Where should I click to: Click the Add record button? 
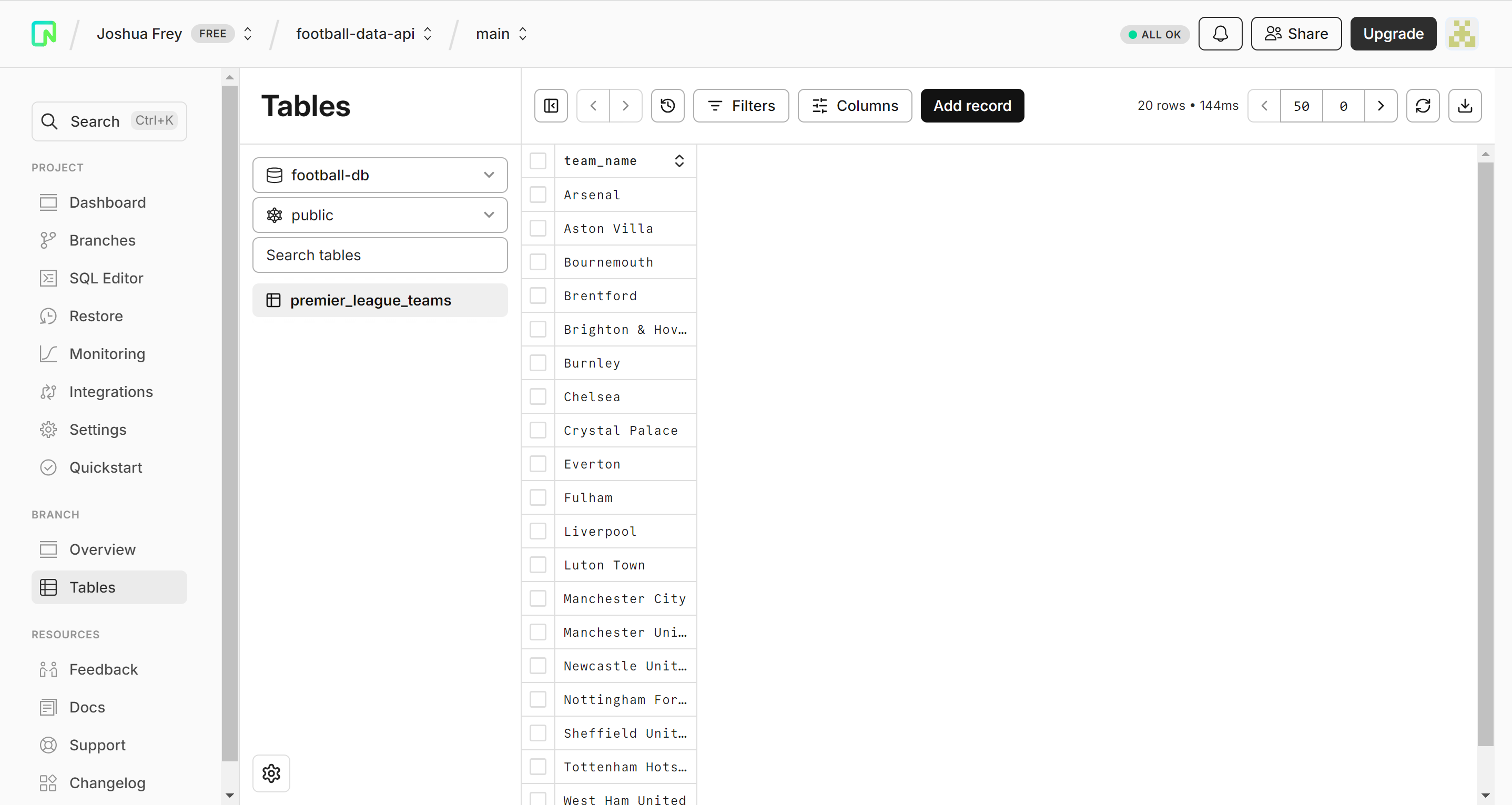(972, 106)
